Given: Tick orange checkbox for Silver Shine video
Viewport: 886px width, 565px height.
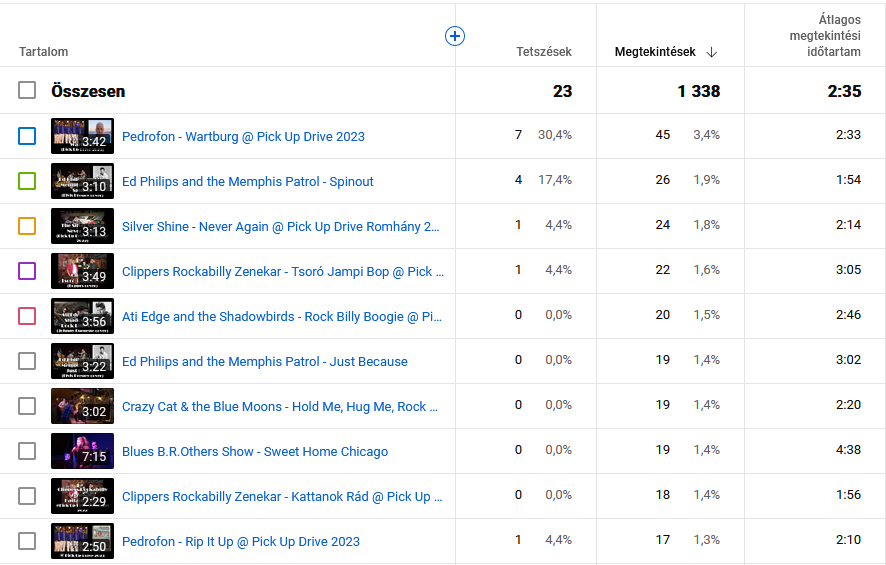Looking at the screenshot, I should coord(27,226).
